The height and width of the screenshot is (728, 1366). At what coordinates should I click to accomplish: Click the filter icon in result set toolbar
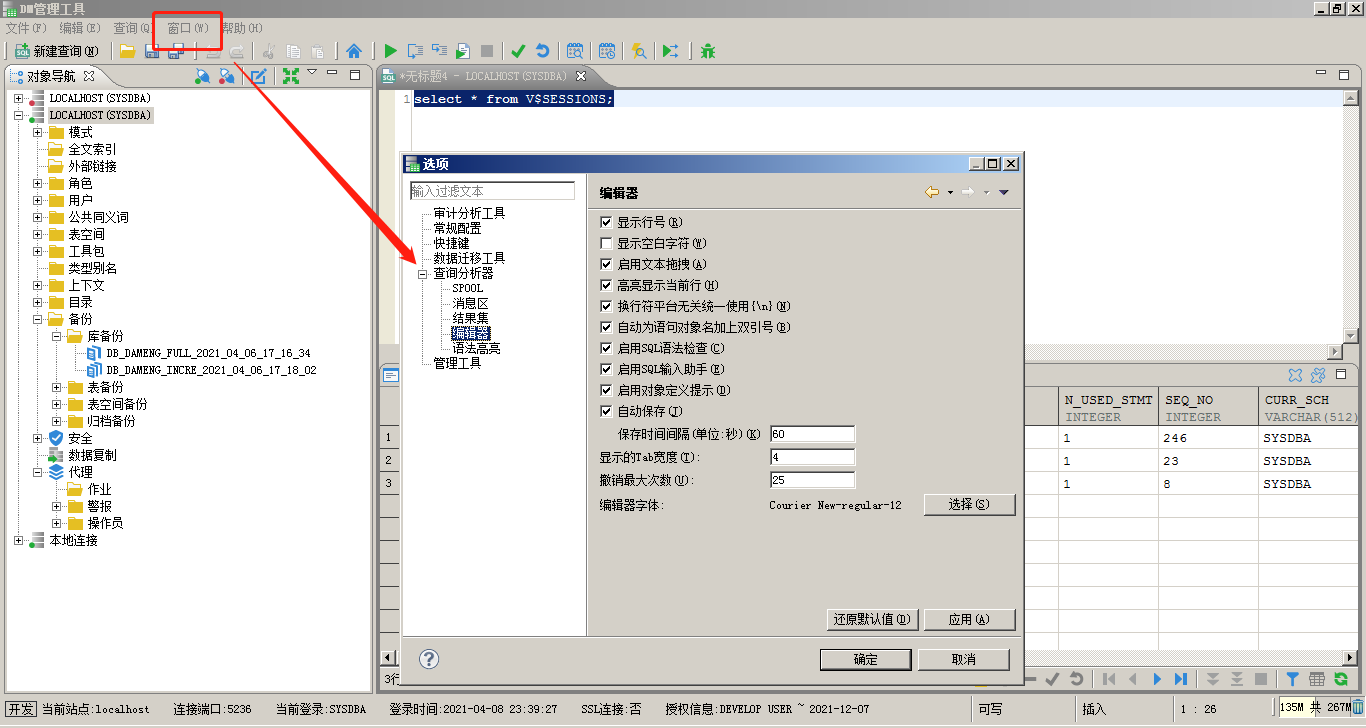point(1293,679)
